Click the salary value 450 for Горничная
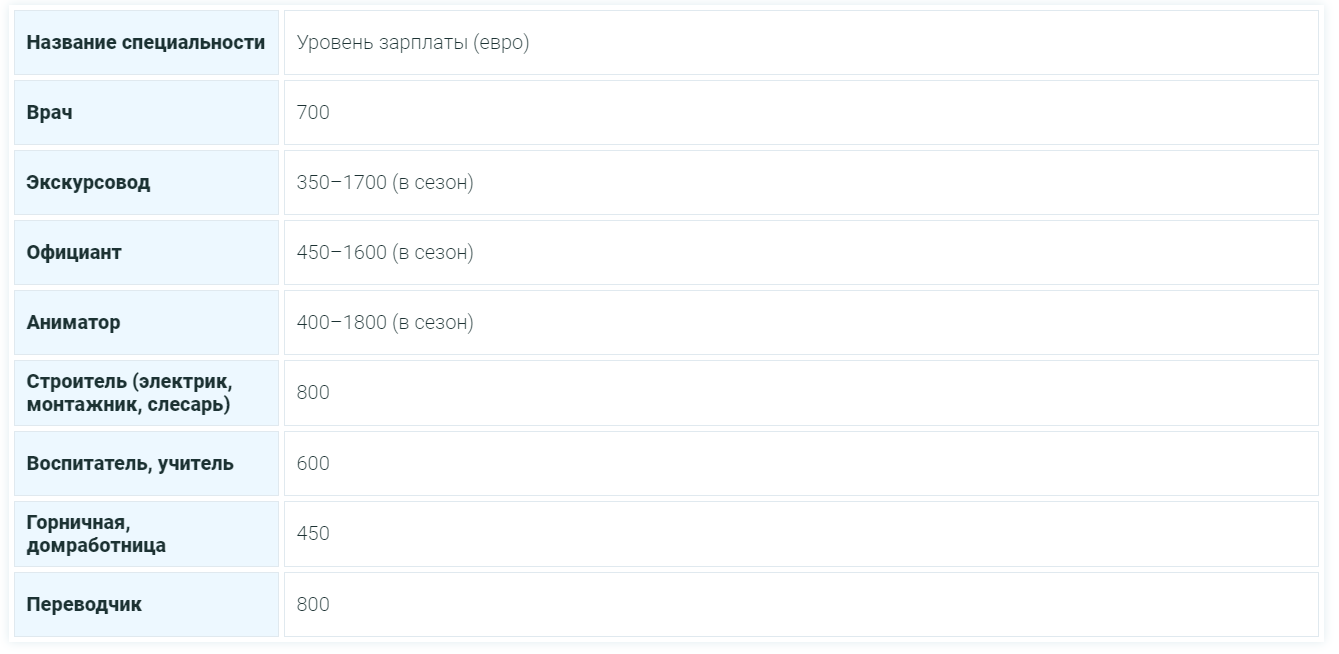The image size is (1339, 654). pyautogui.click(x=313, y=534)
